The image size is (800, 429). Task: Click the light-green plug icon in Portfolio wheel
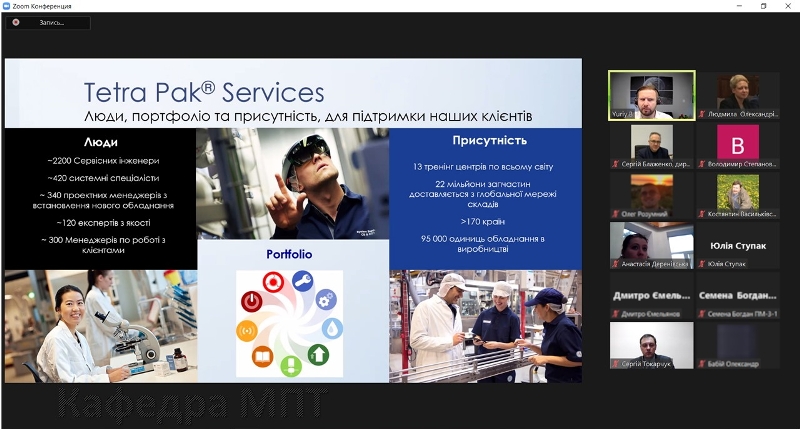coord(291,365)
